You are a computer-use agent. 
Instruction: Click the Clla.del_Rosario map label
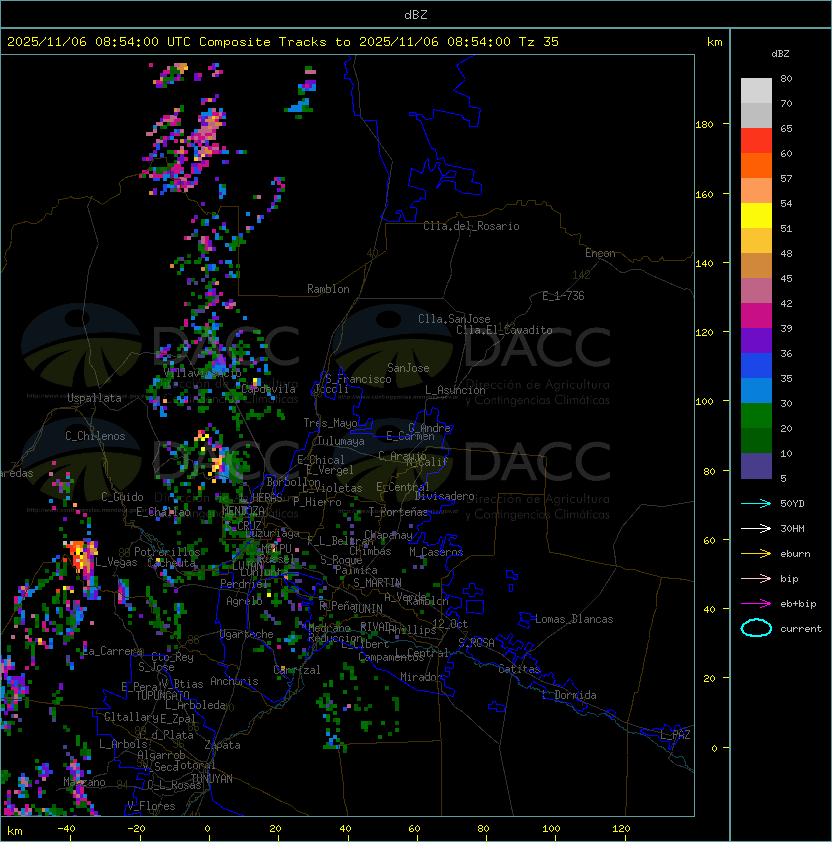(x=471, y=226)
